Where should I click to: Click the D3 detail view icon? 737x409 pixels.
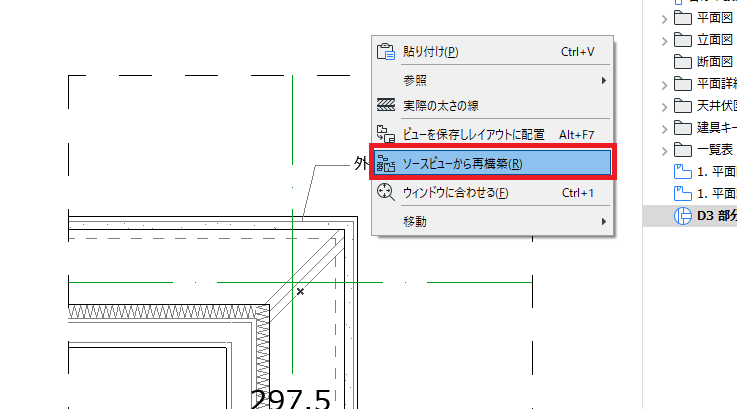point(682,216)
